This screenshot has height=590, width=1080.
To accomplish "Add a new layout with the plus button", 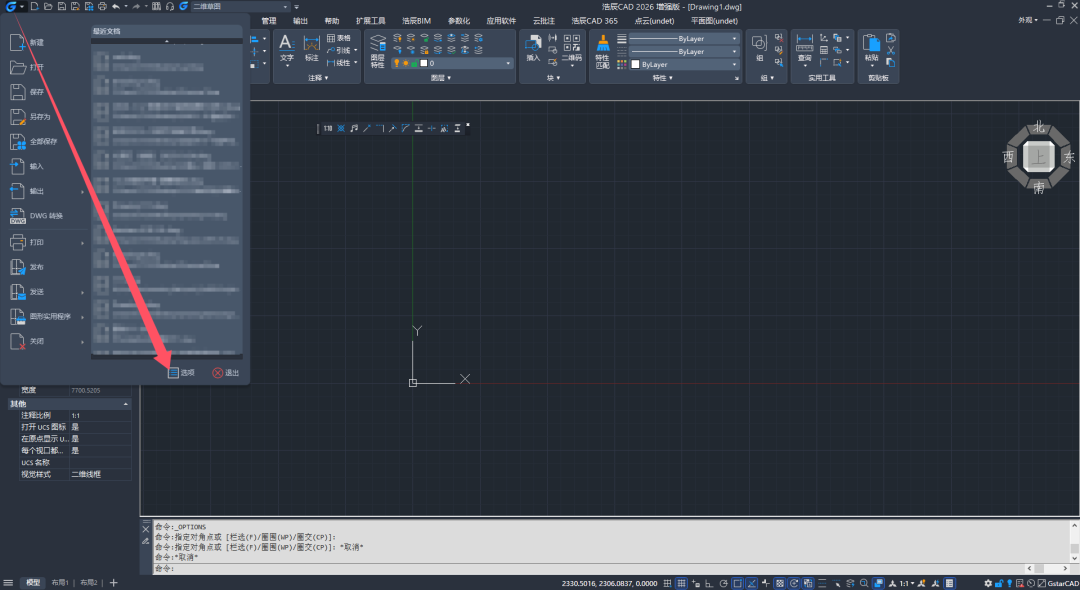I will 114,582.
